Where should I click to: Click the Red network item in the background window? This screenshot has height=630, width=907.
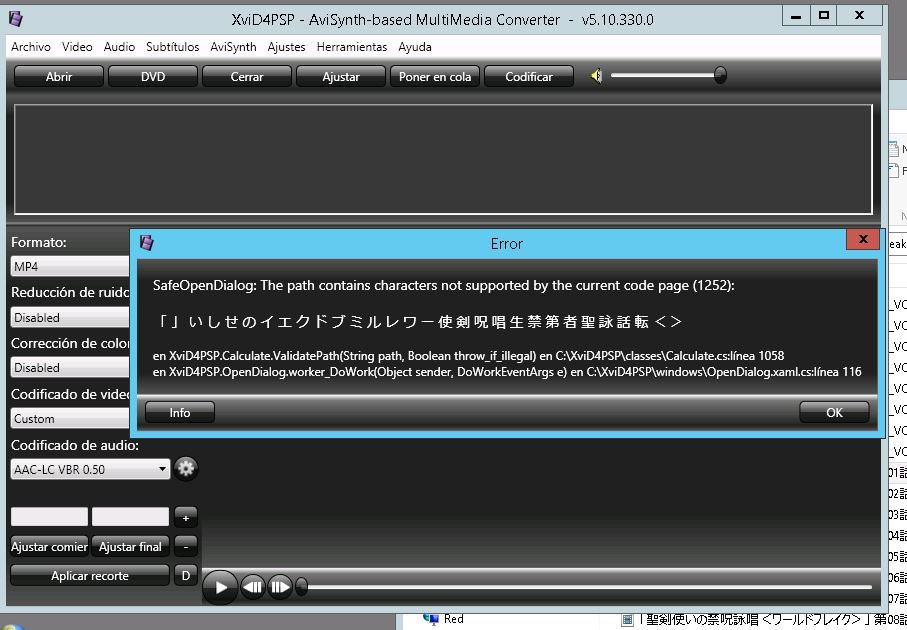pos(444,619)
